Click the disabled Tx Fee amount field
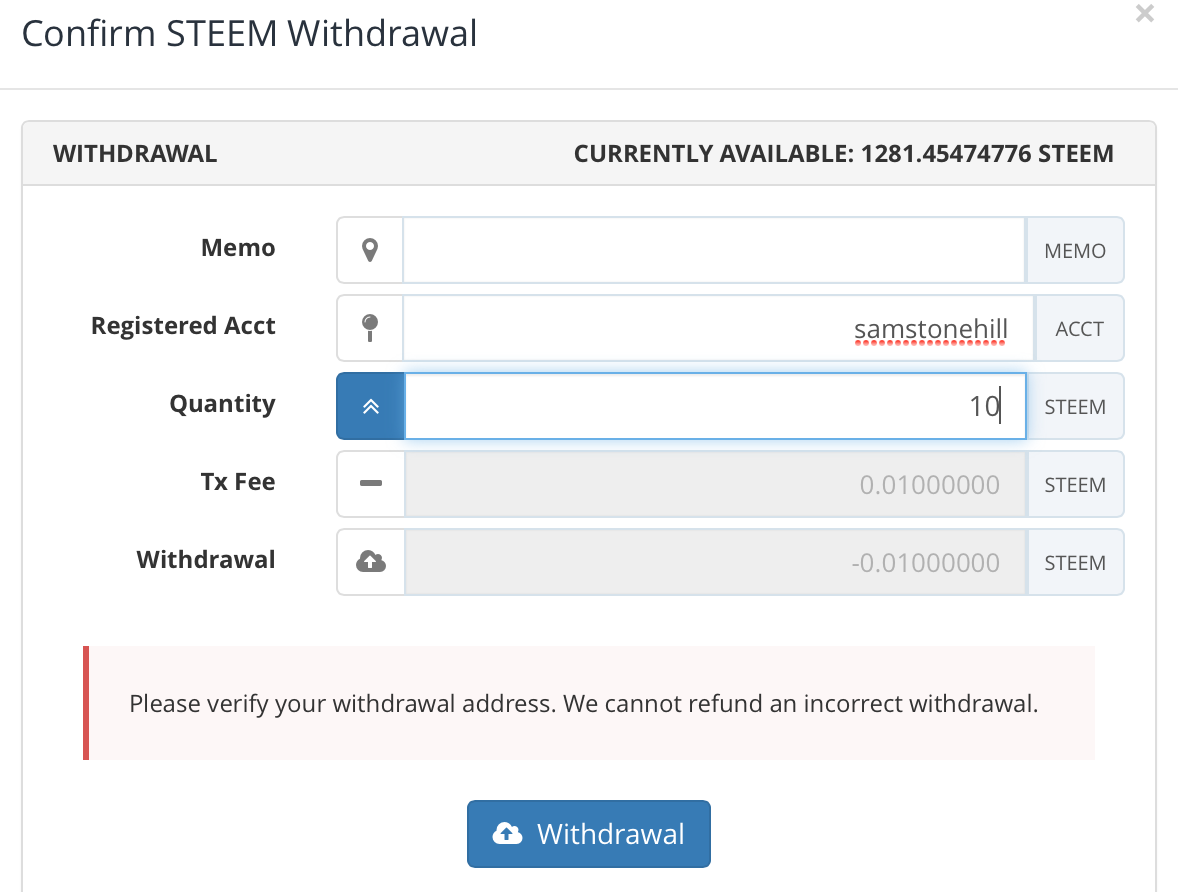 click(715, 485)
